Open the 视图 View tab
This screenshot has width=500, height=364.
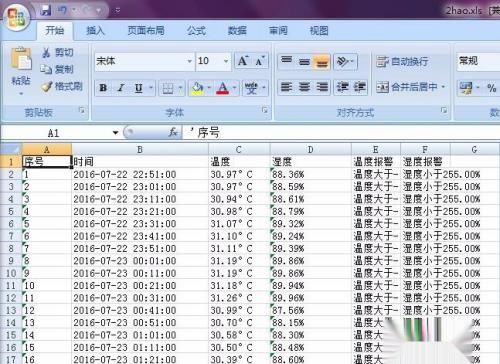(x=319, y=31)
